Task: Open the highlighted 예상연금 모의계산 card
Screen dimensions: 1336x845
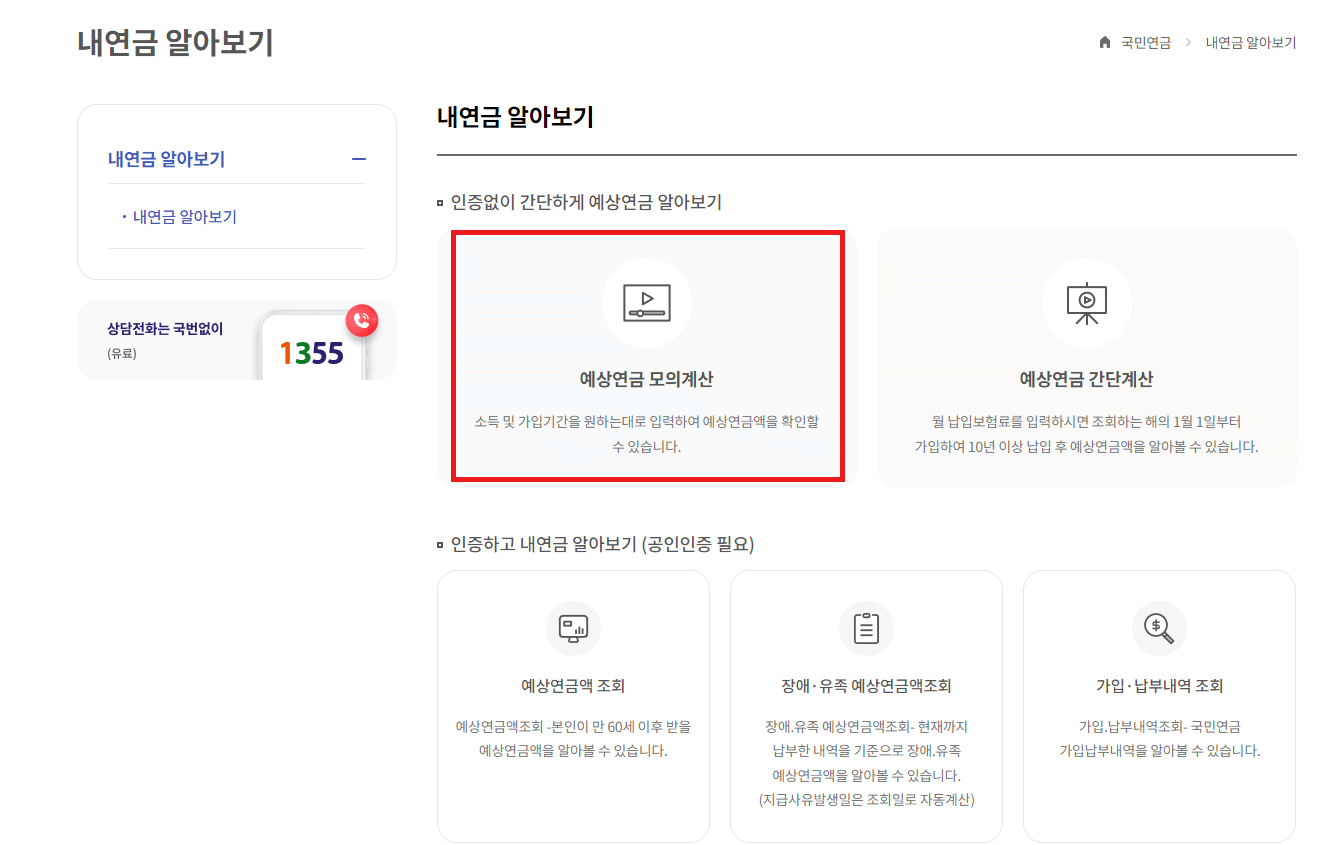Action: [x=646, y=357]
